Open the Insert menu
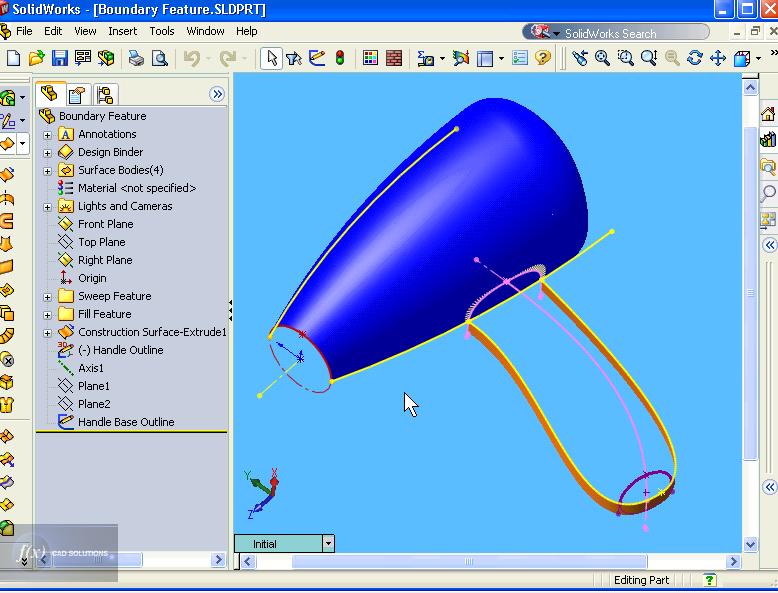Screen dimensions: 778x593 pos(123,31)
